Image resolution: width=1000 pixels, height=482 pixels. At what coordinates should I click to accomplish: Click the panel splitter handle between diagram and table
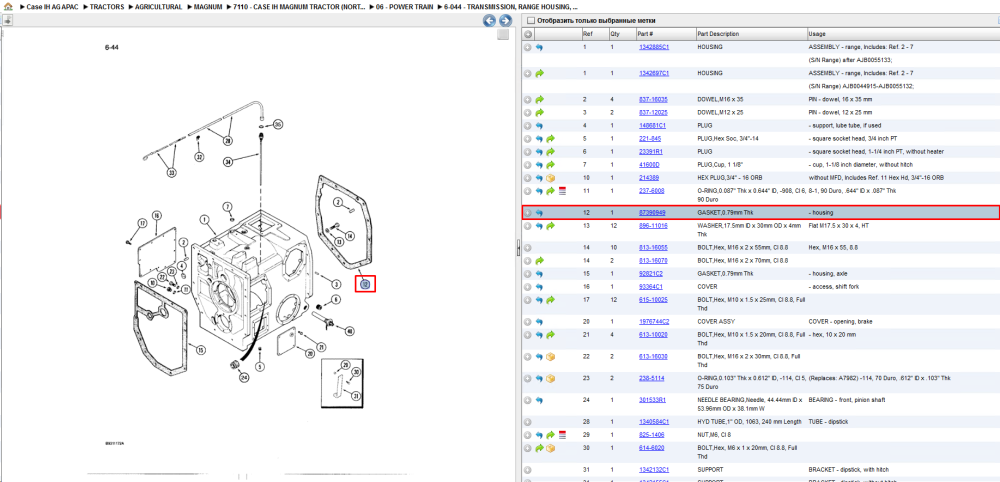point(517,247)
